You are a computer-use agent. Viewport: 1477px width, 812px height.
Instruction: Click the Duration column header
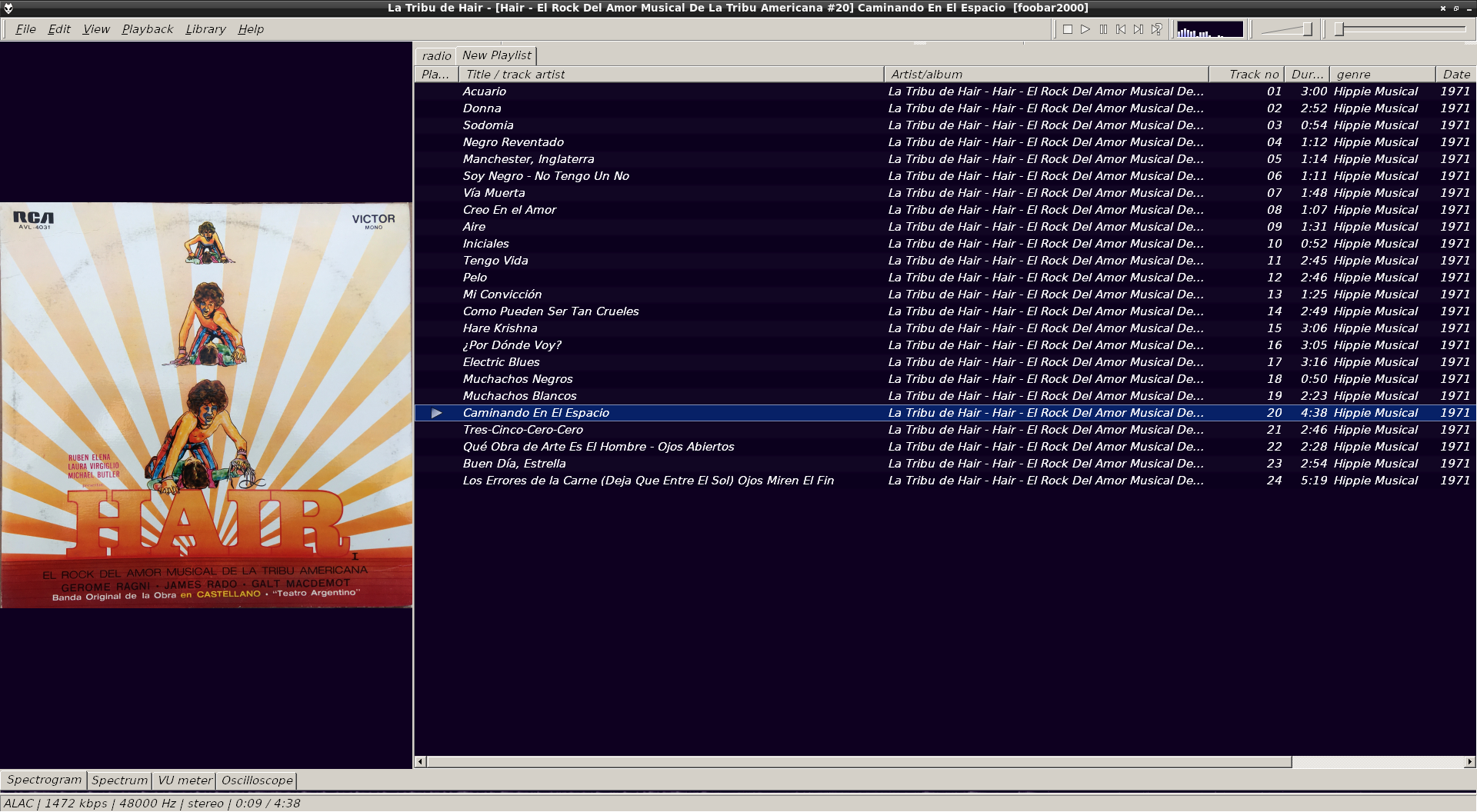(x=1306, y=75)
